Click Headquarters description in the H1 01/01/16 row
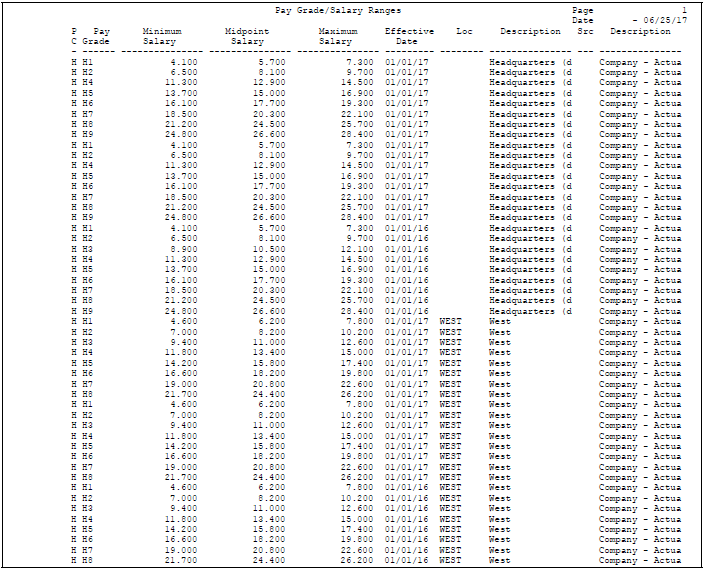Viewport: 704px width, 570px height. click(x=530, y=228)
